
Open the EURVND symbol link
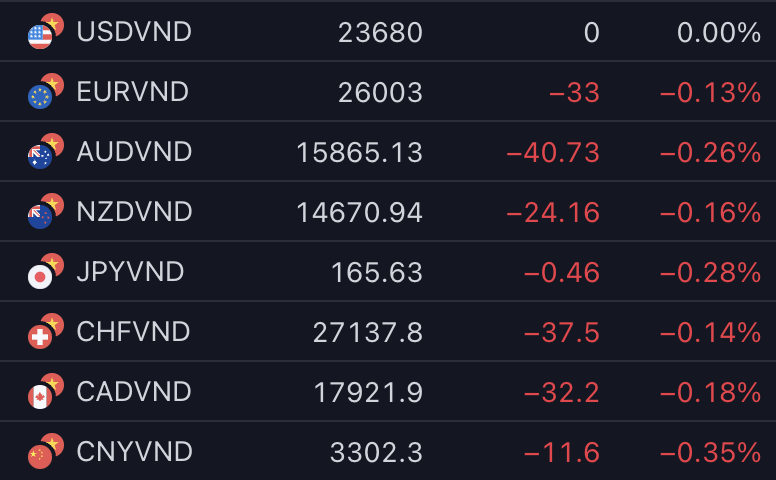pos(133,92)
